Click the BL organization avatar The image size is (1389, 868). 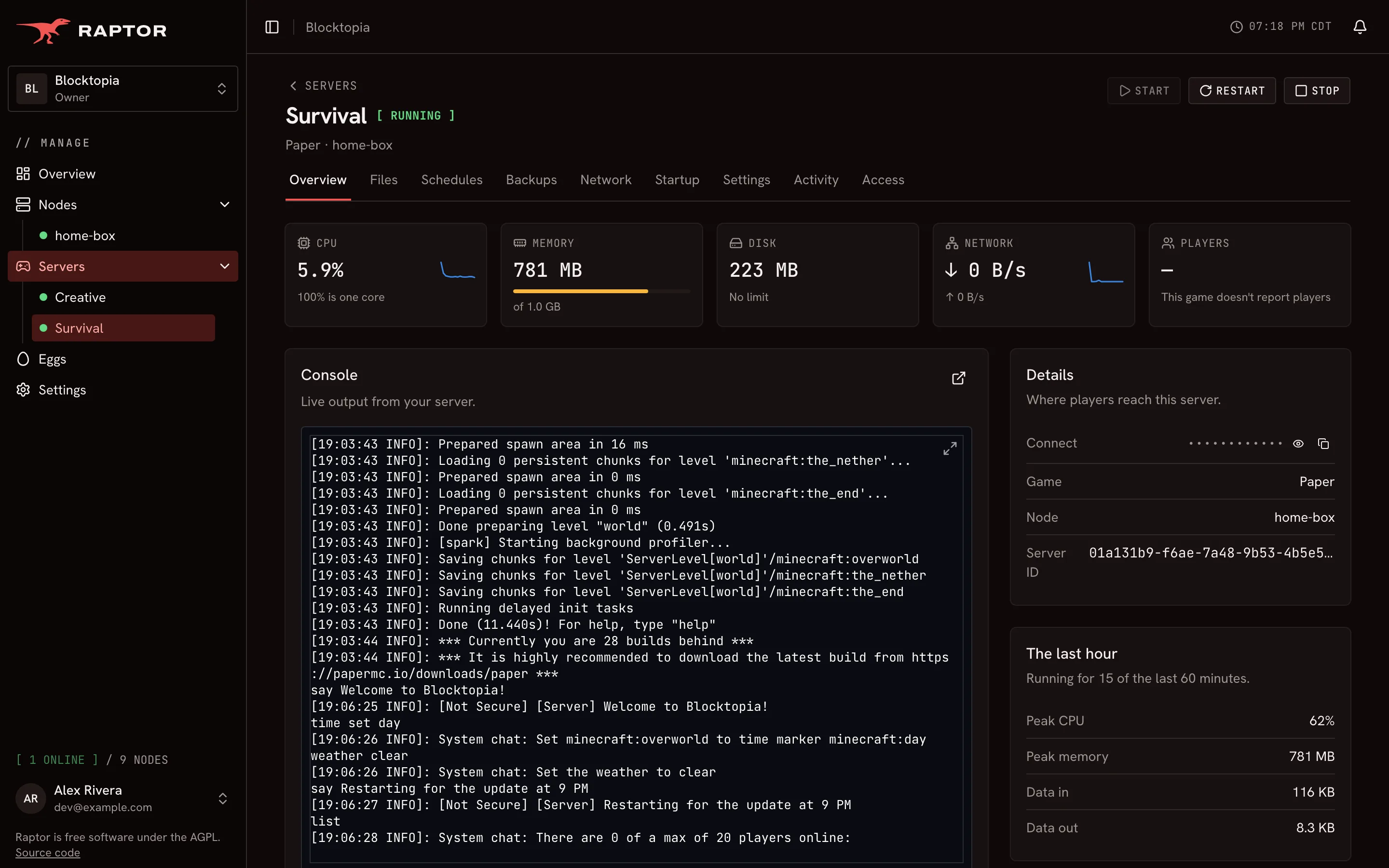tap(31, 89)
